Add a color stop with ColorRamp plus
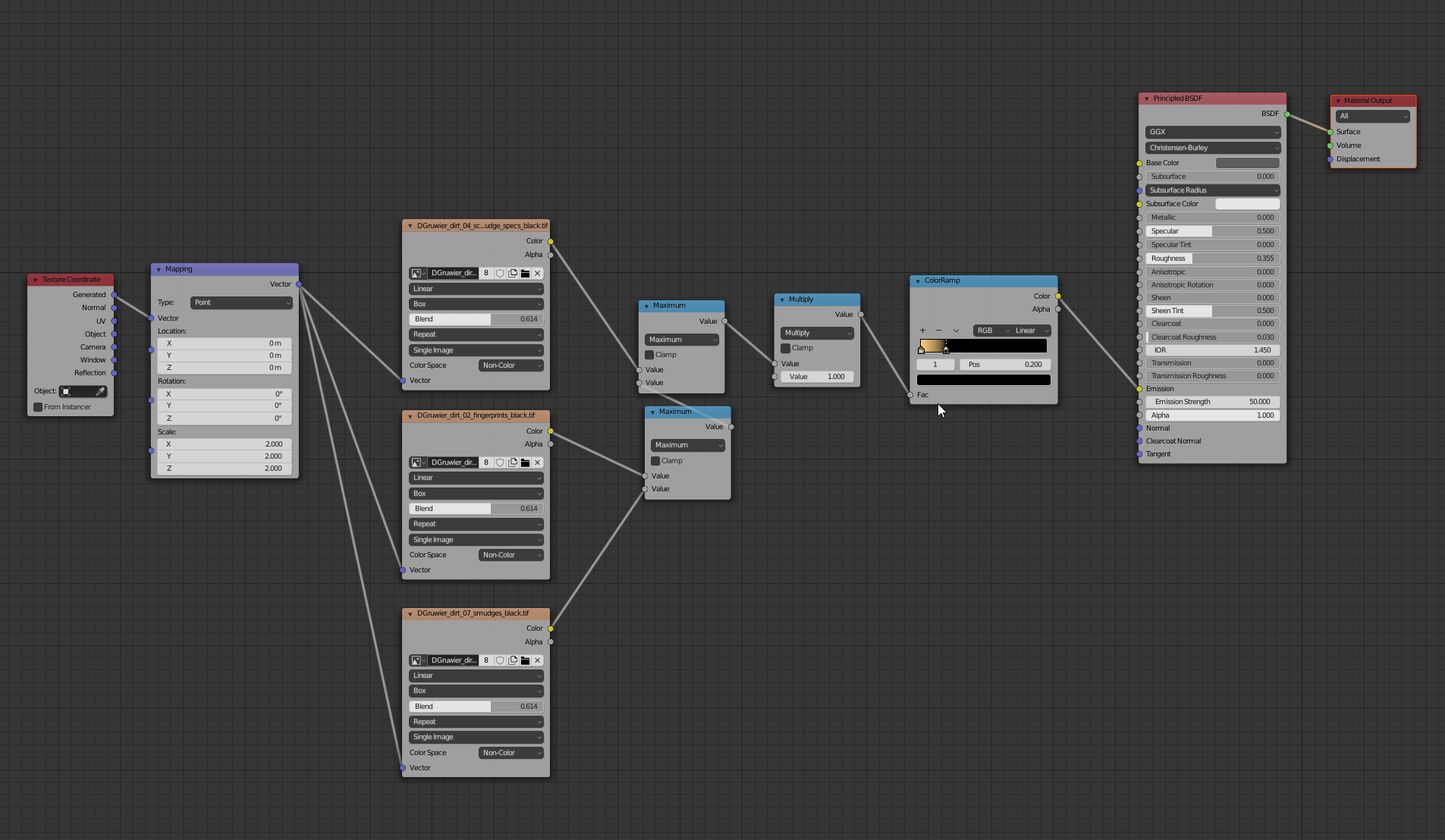1445x840 pixels. tap(922, 331)
